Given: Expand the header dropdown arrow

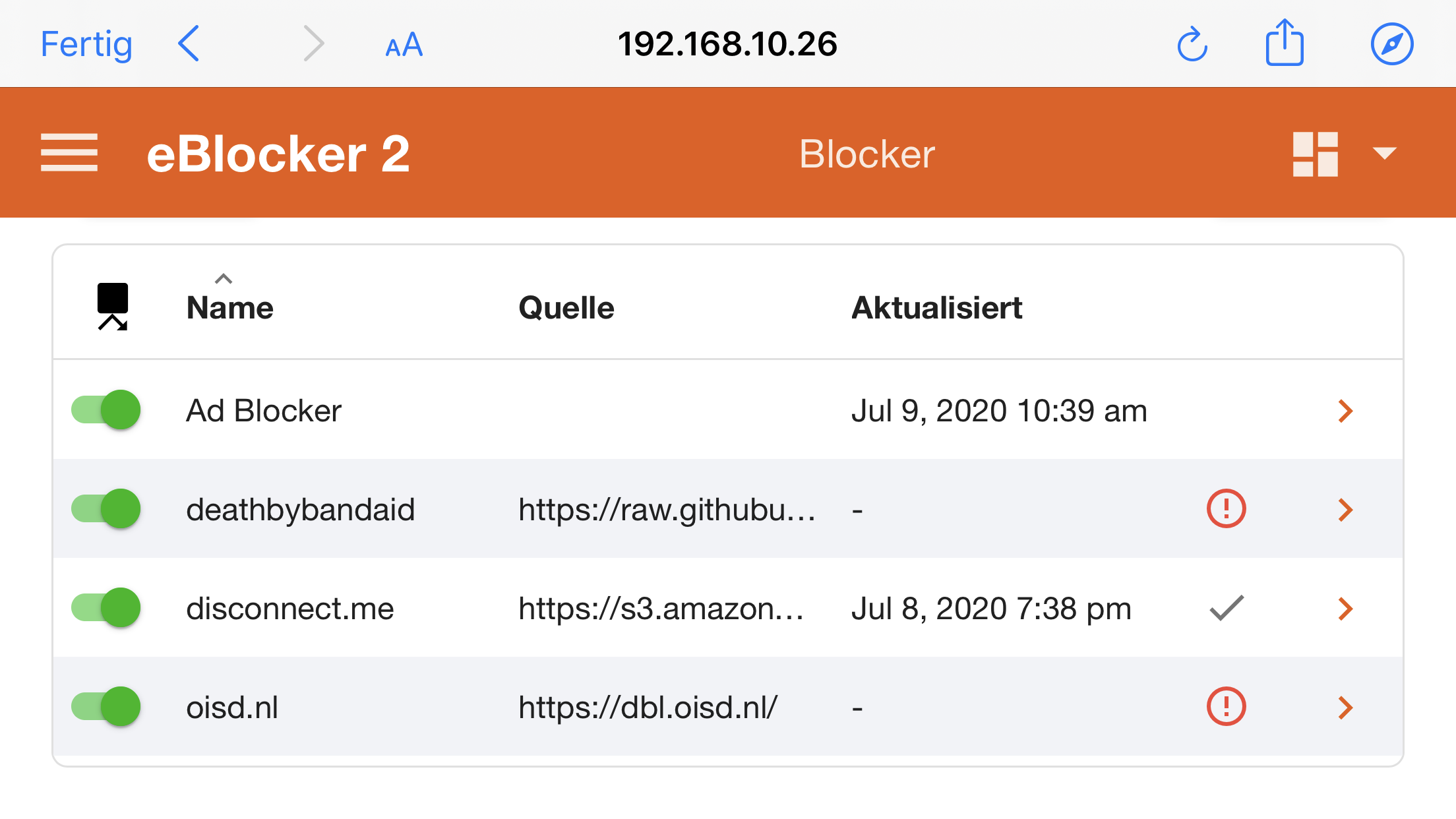Looking at the screenshot, I should [x=1384, y=154].
